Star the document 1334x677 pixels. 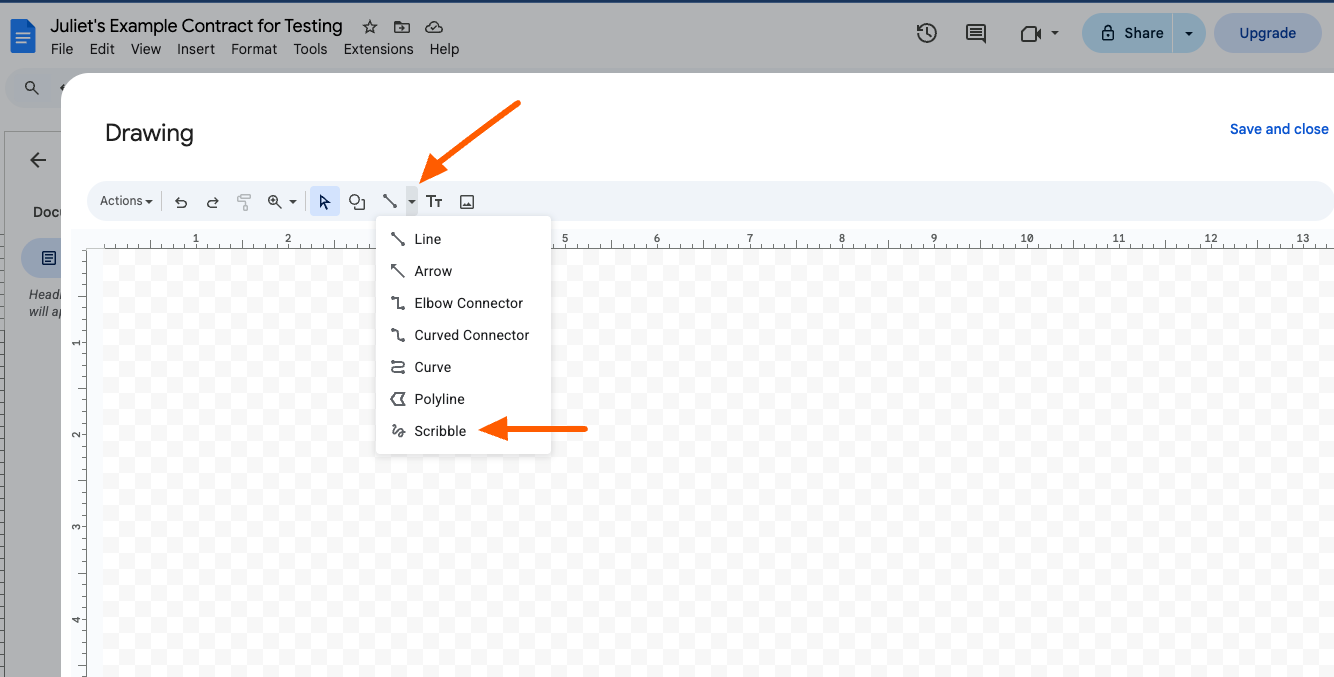(369, 26)
